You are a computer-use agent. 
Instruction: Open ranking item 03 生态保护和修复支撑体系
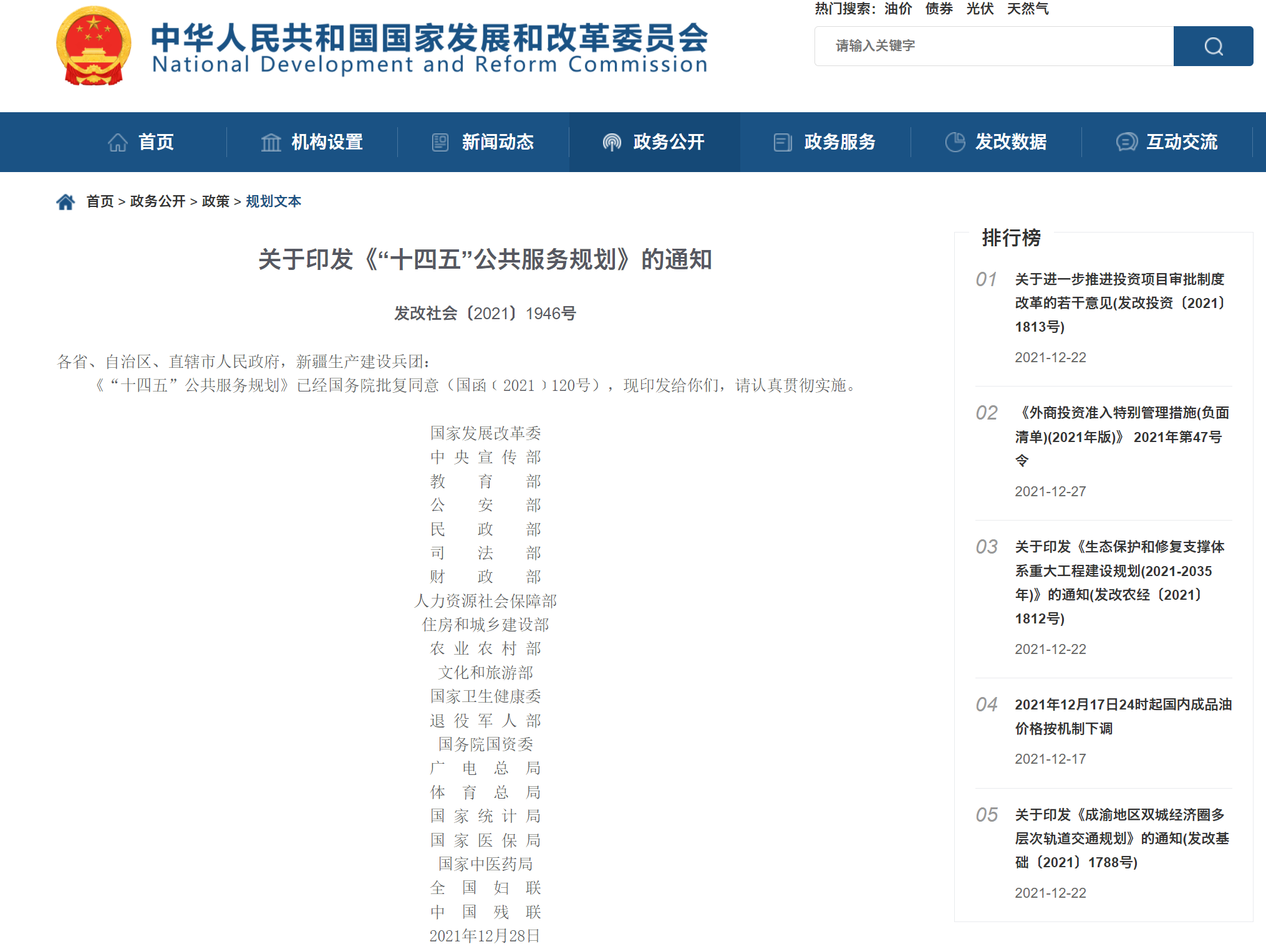[x=1120, y=582]
